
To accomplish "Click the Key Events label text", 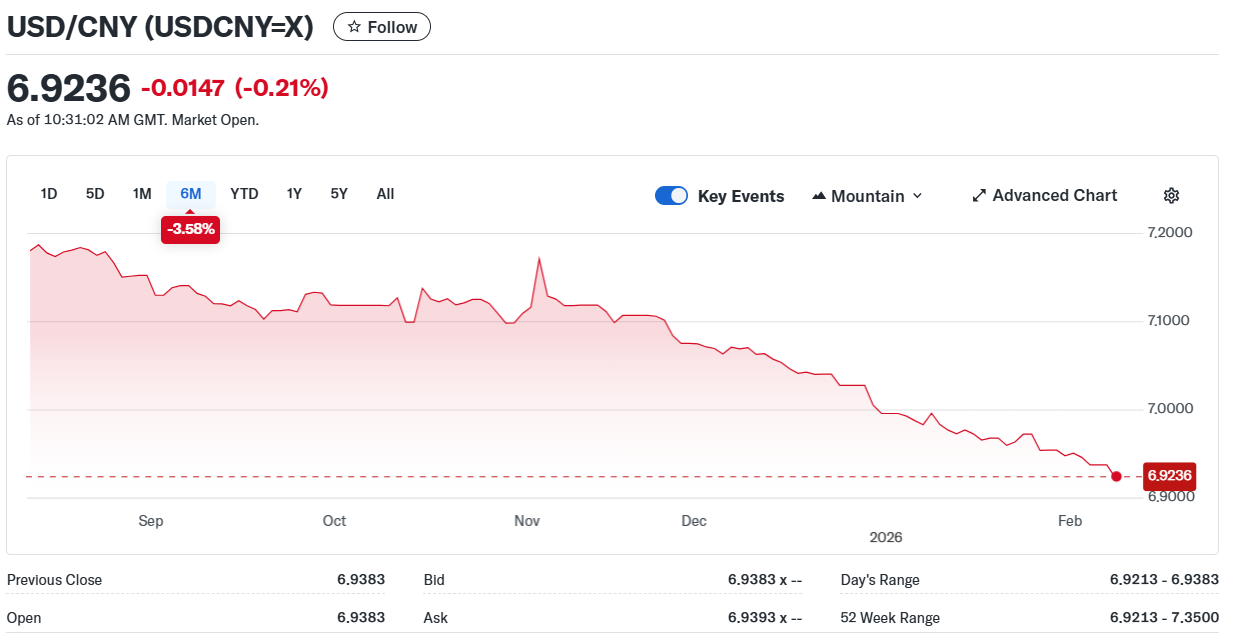I will click(741, 196).
